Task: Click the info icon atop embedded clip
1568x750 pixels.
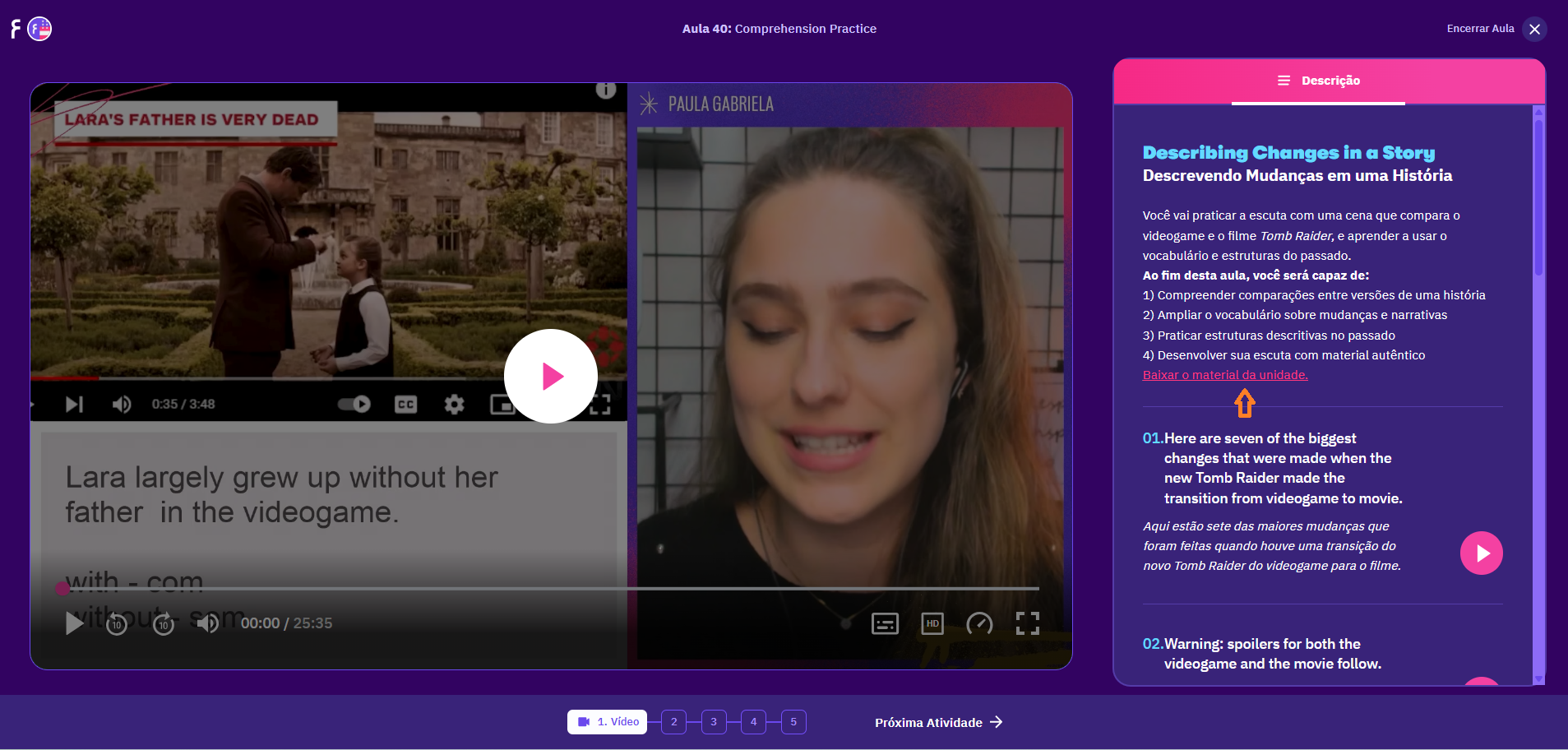Action: point(606,90)
